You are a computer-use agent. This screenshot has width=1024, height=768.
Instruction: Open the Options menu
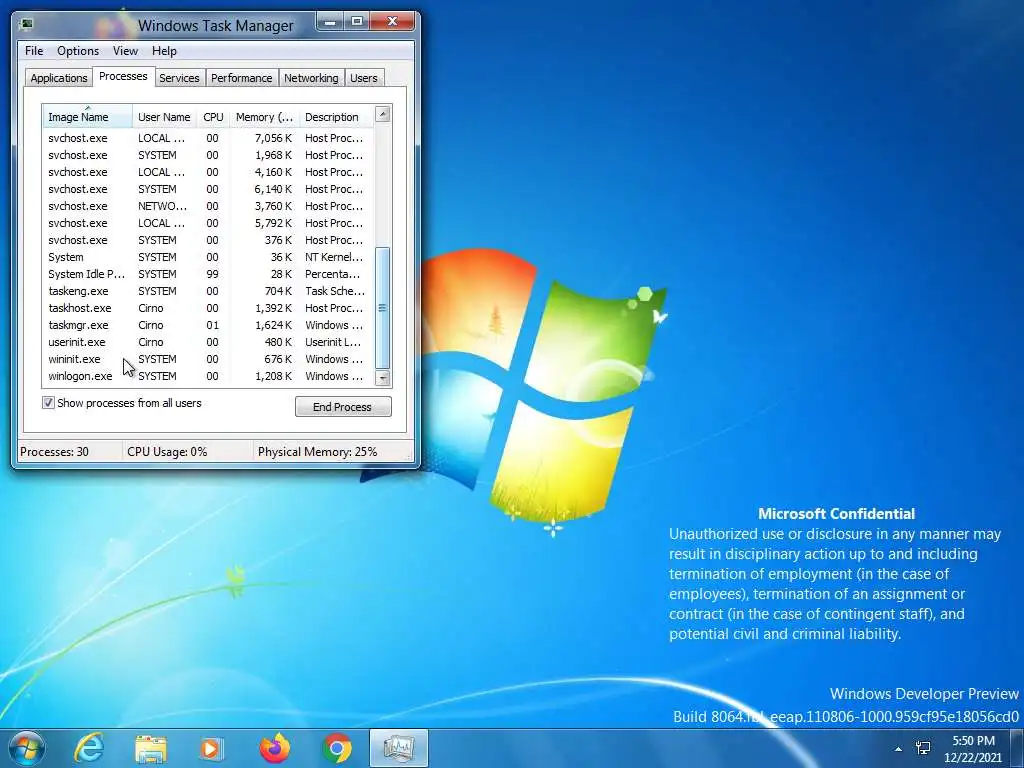click(78, 51)
